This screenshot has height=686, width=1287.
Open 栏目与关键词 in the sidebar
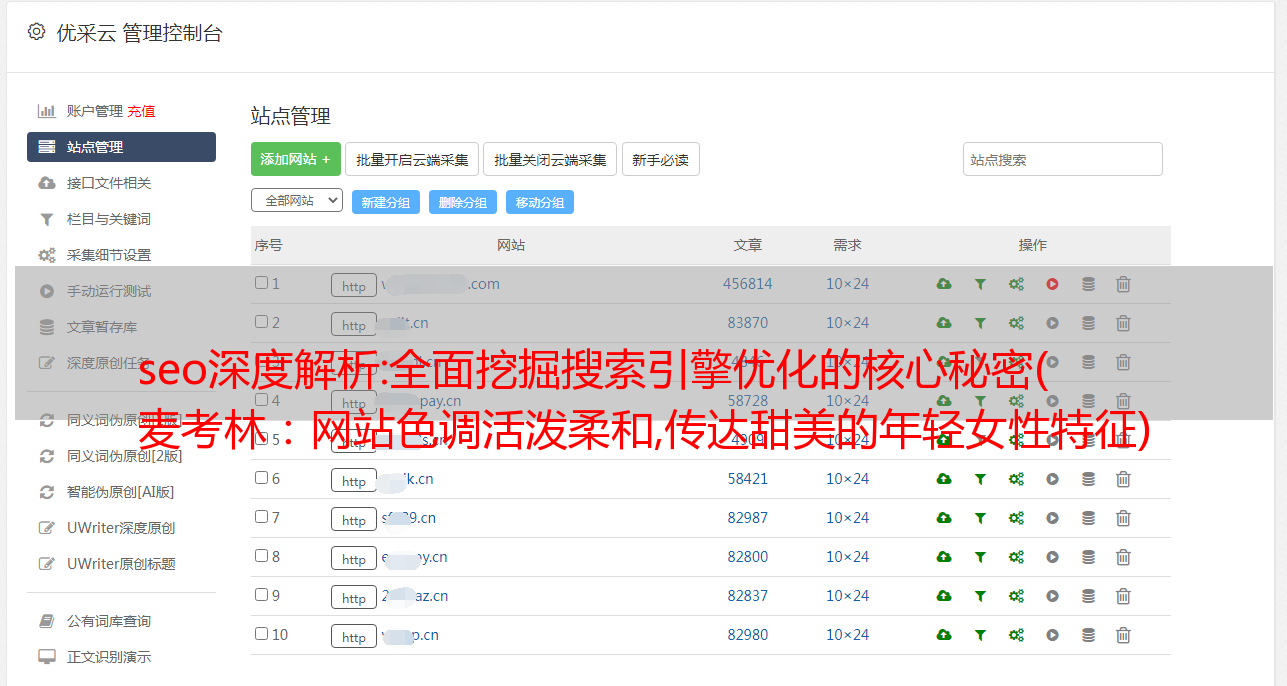(x=109, y=219)
